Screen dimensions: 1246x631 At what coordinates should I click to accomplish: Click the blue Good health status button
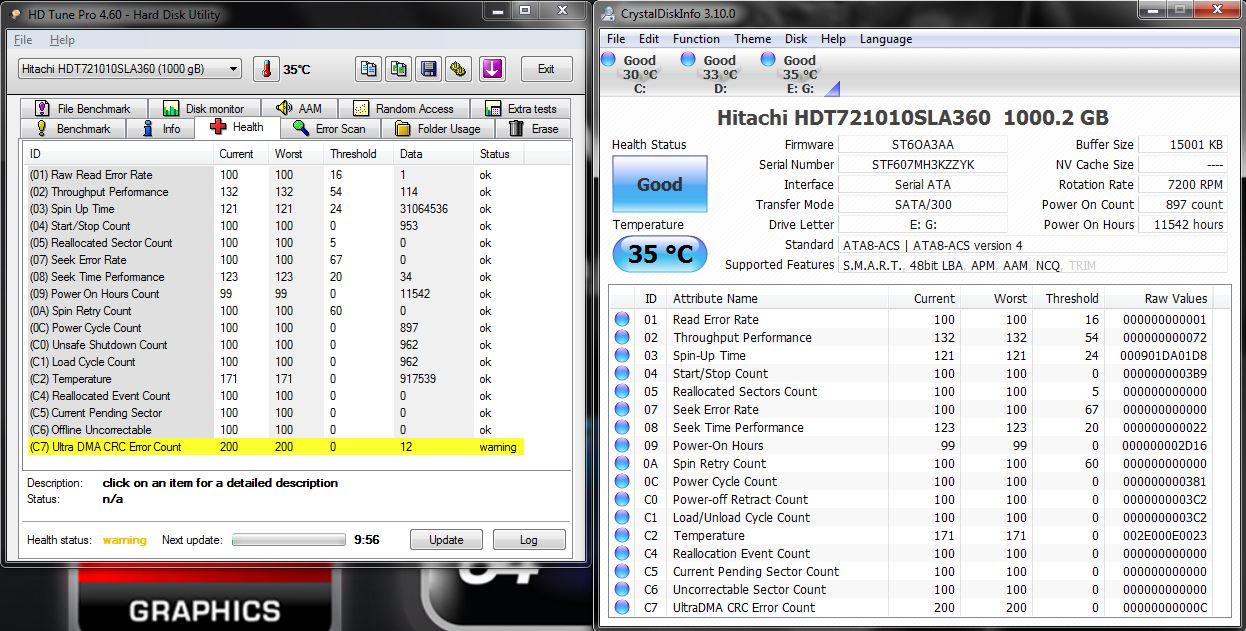pyautogui.click(x=659, y=185)
